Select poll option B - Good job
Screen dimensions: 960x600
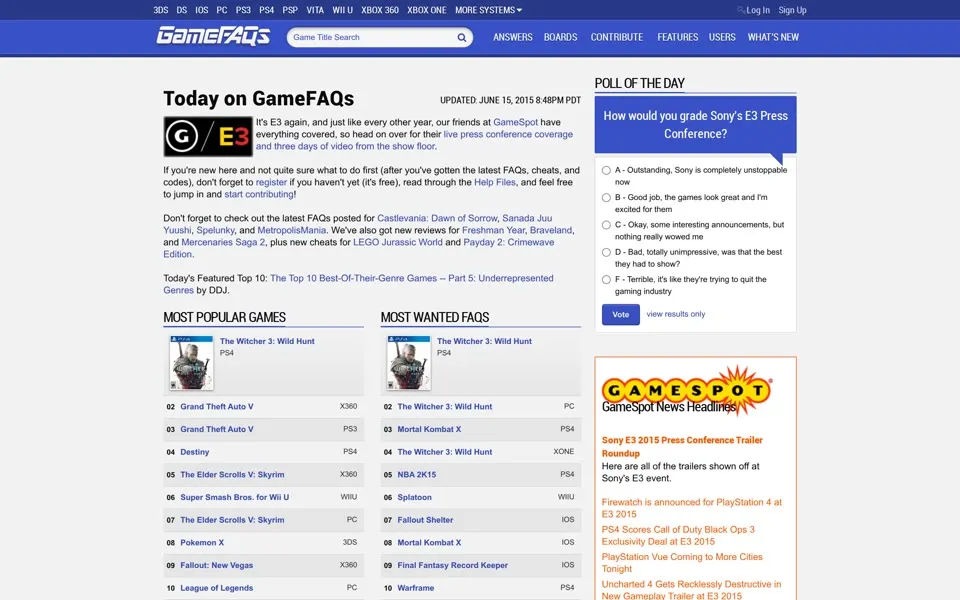pyautogui.click(x=606, y=197)
